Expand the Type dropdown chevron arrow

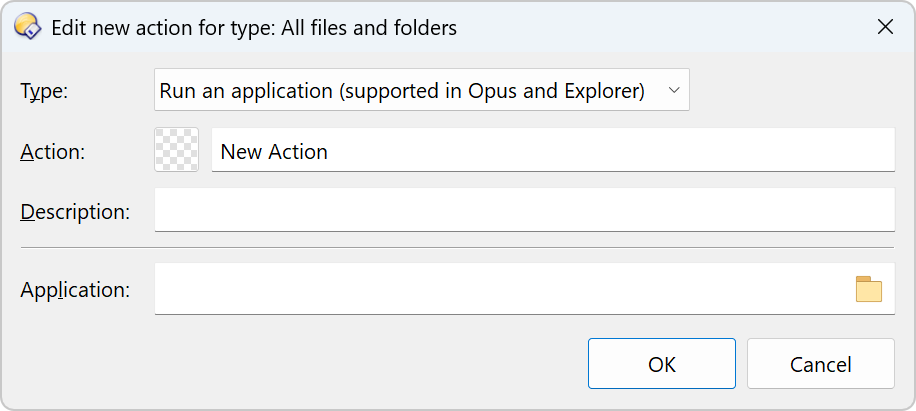pos(674,90)
